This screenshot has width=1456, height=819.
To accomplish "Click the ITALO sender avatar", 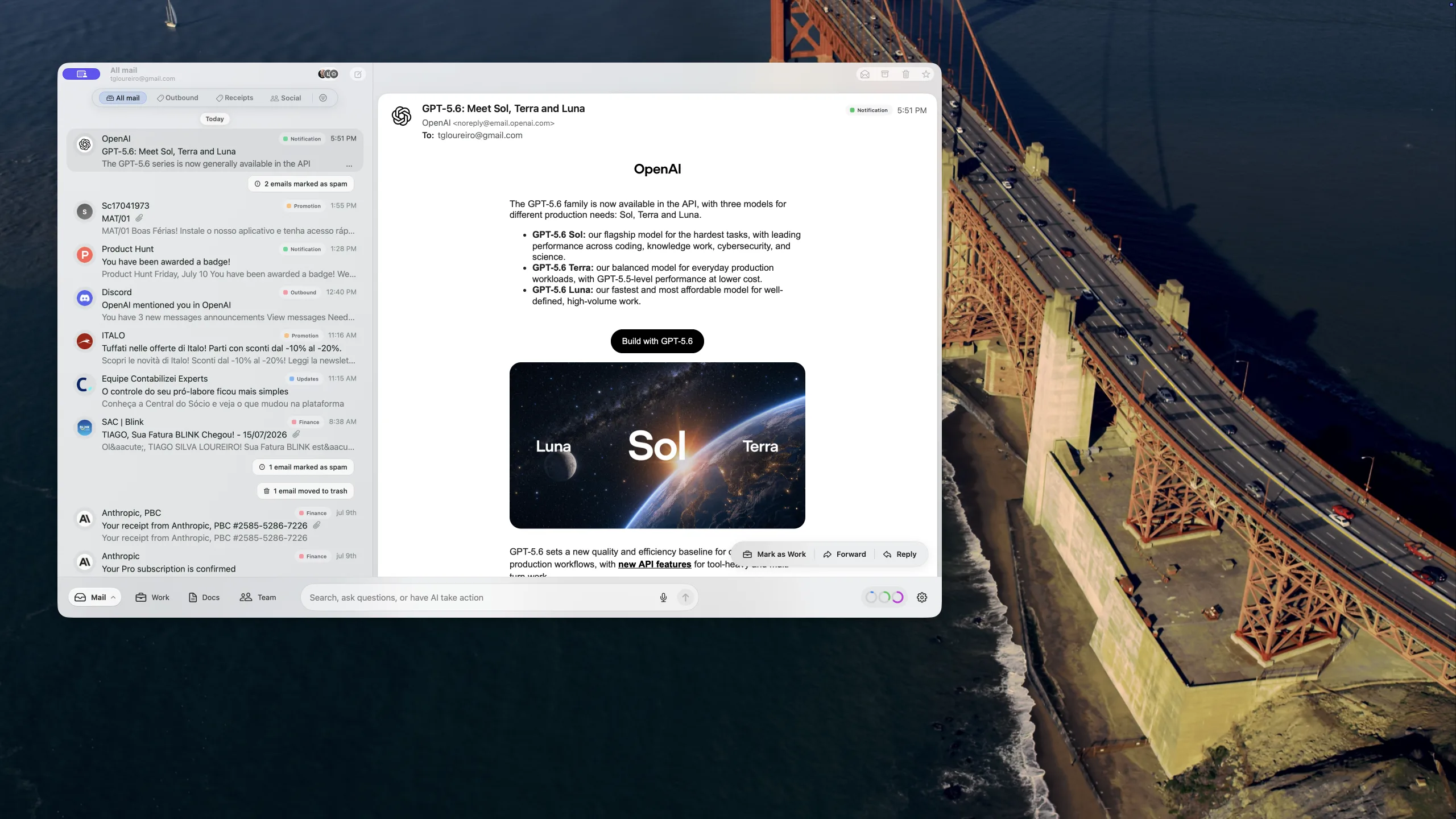I will point(85,341).
